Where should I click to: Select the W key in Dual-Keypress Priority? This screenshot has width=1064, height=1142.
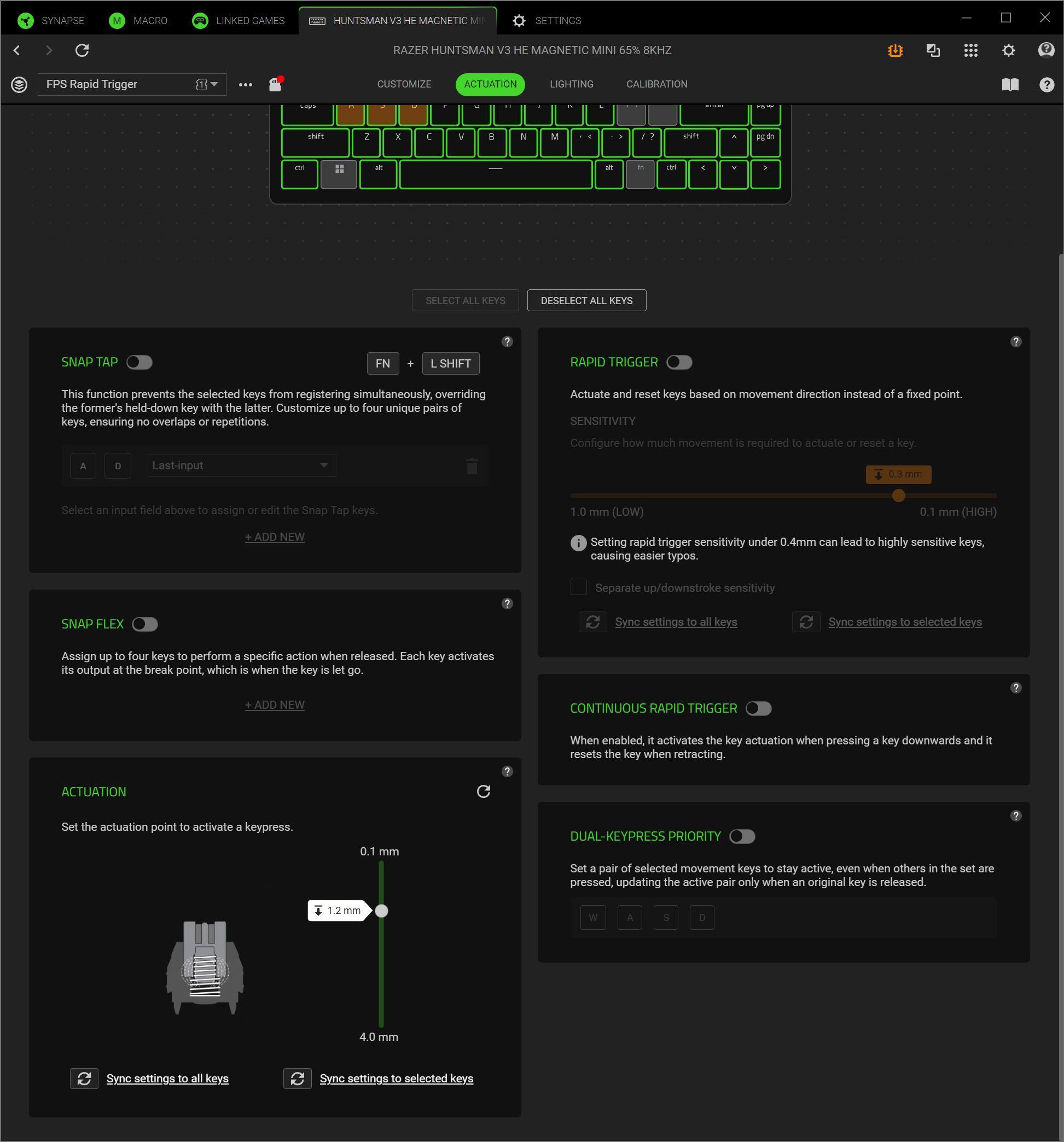[x=593, y=918]
